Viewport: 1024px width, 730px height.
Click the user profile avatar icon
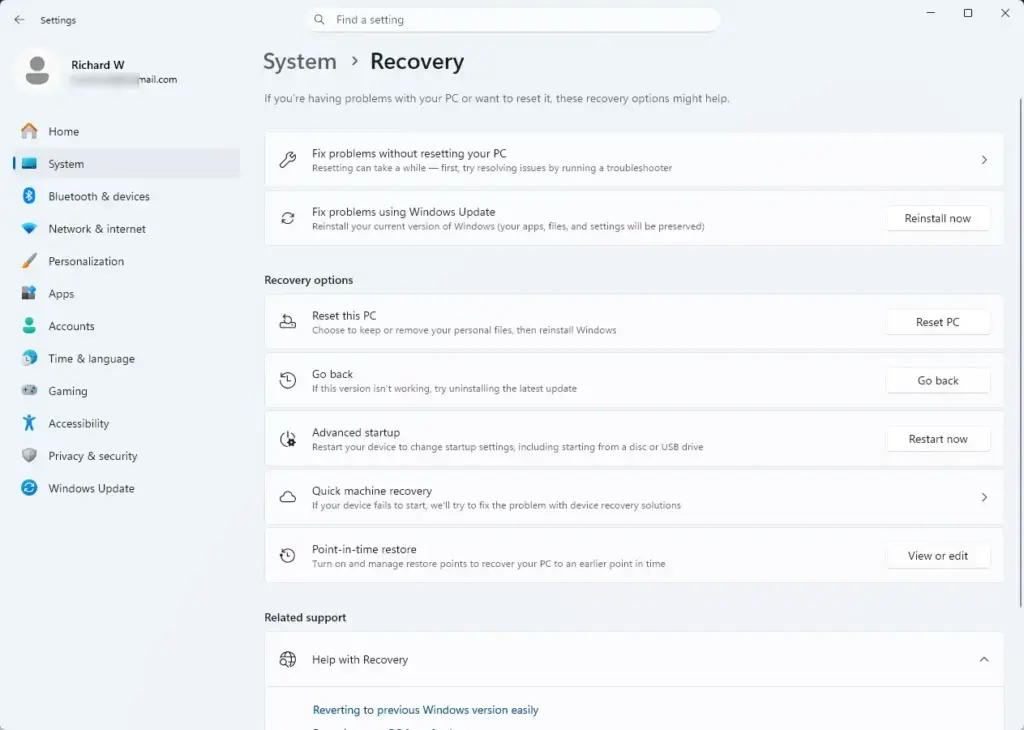point(37,71)
